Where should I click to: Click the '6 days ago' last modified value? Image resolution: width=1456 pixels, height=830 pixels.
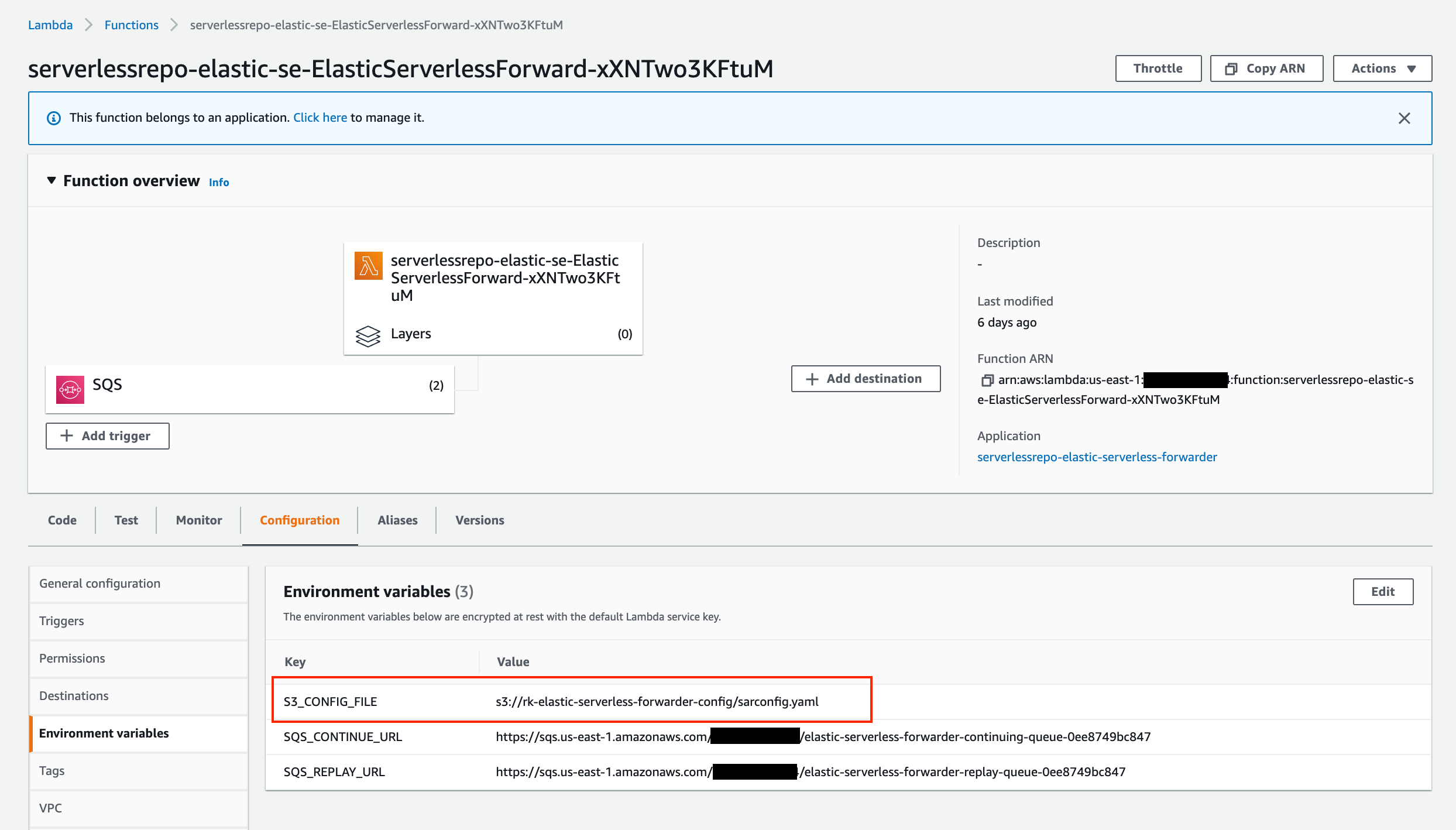click(x=1007, y=323)
